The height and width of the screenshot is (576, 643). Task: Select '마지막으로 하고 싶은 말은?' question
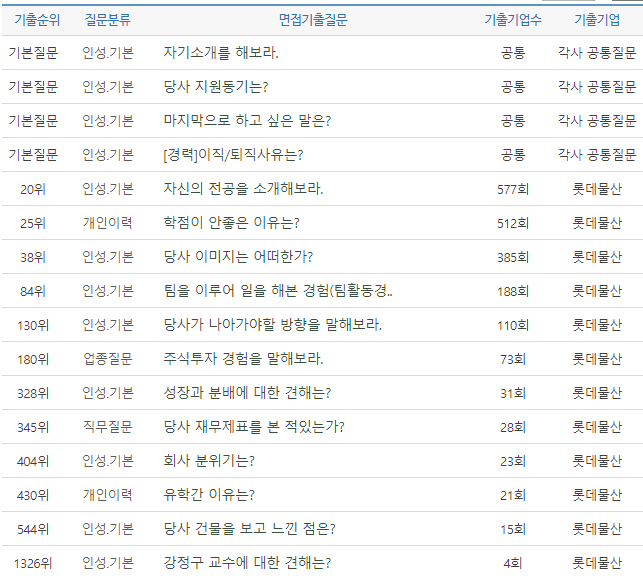(x=247, y=121)
